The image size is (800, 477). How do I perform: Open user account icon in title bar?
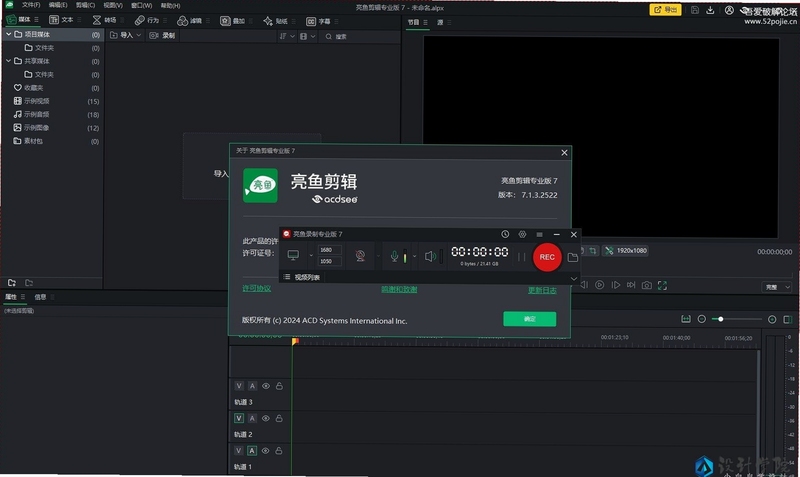pyautogui.click(x=729, y=10)
